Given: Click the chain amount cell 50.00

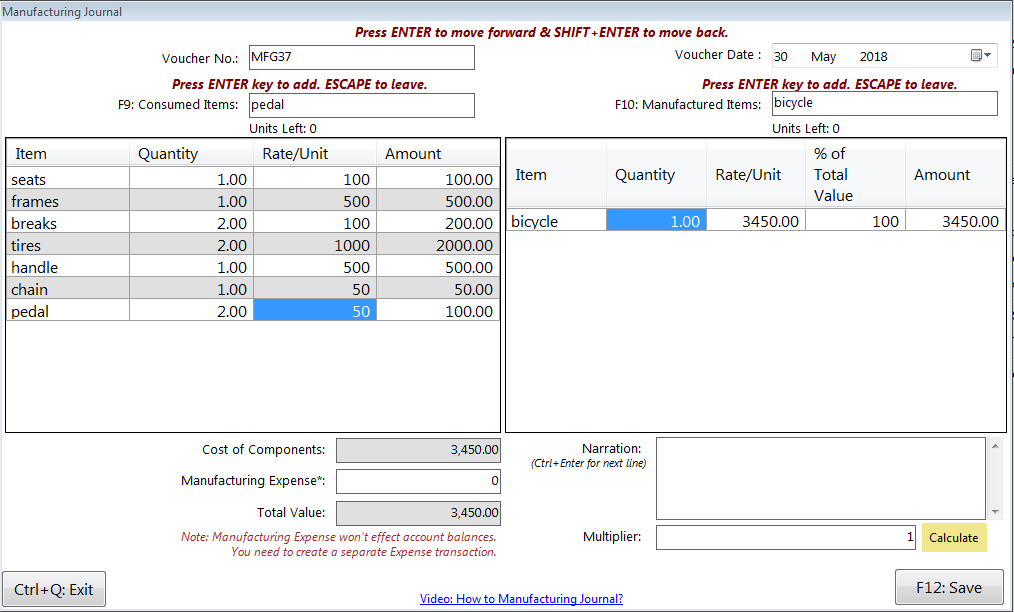Looking at the screenshot, I should point(438,289).
